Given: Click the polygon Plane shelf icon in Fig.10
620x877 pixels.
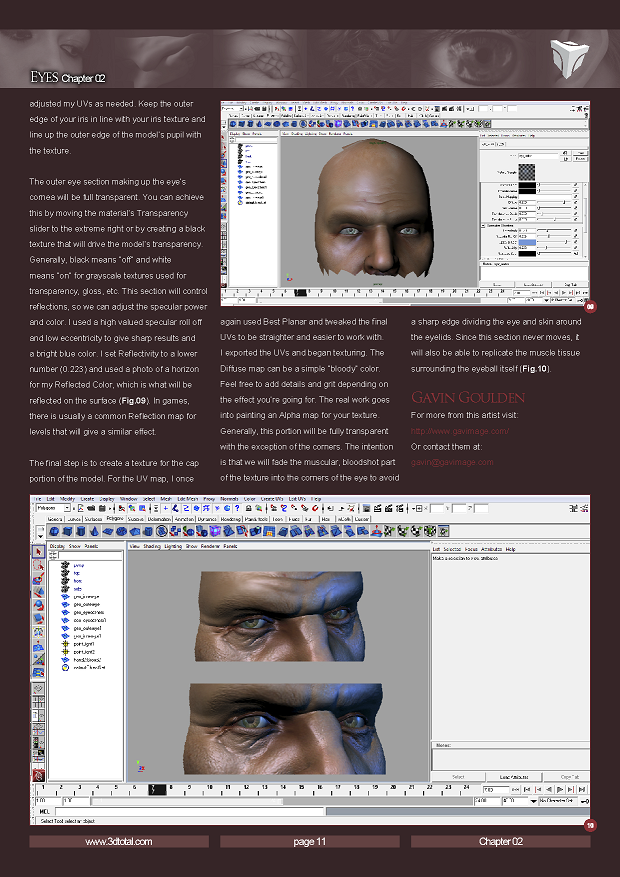Looking at the screenshot, I should pyautogui.click(x=108, y=531).
